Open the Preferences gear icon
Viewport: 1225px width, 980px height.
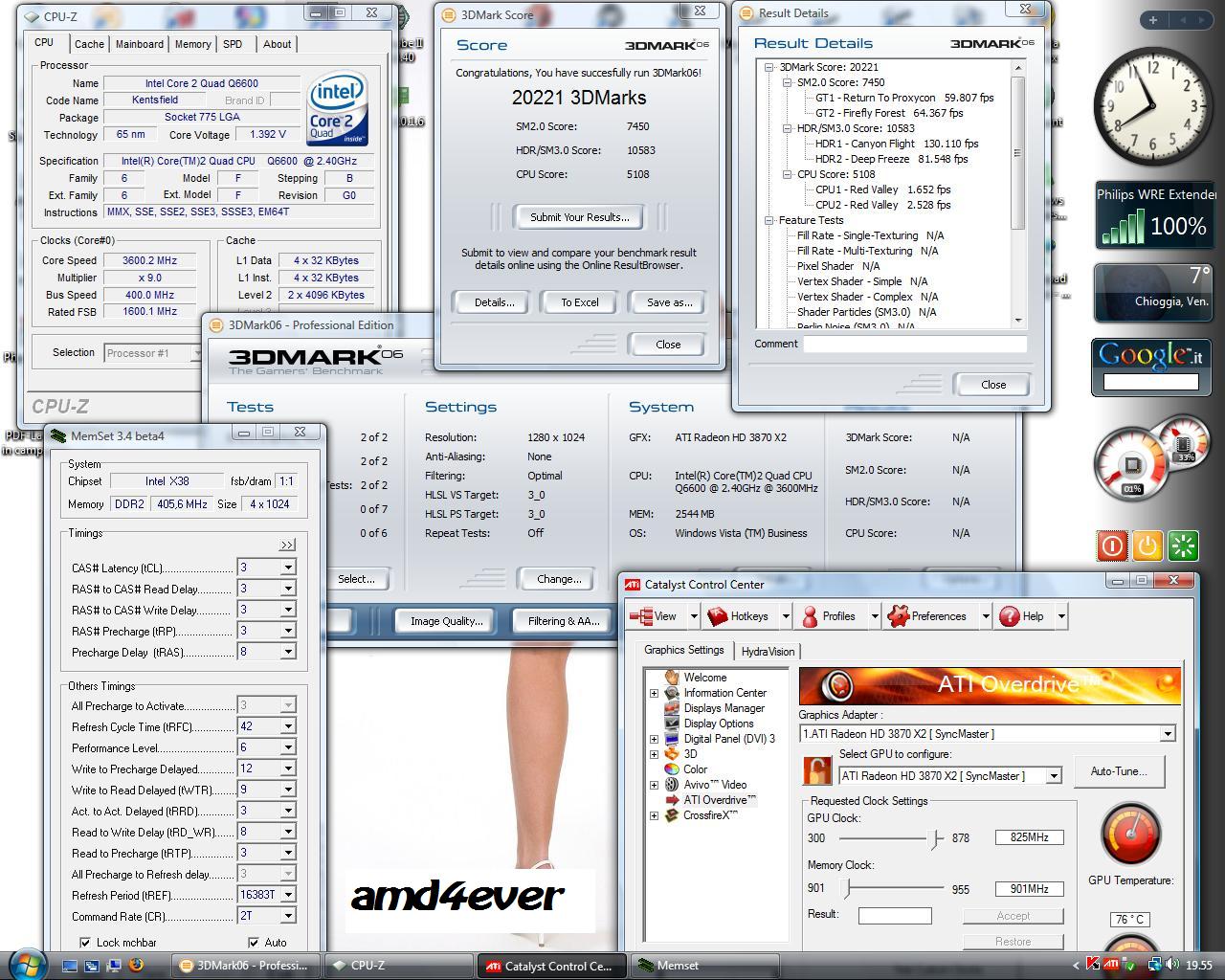point(898,616)
